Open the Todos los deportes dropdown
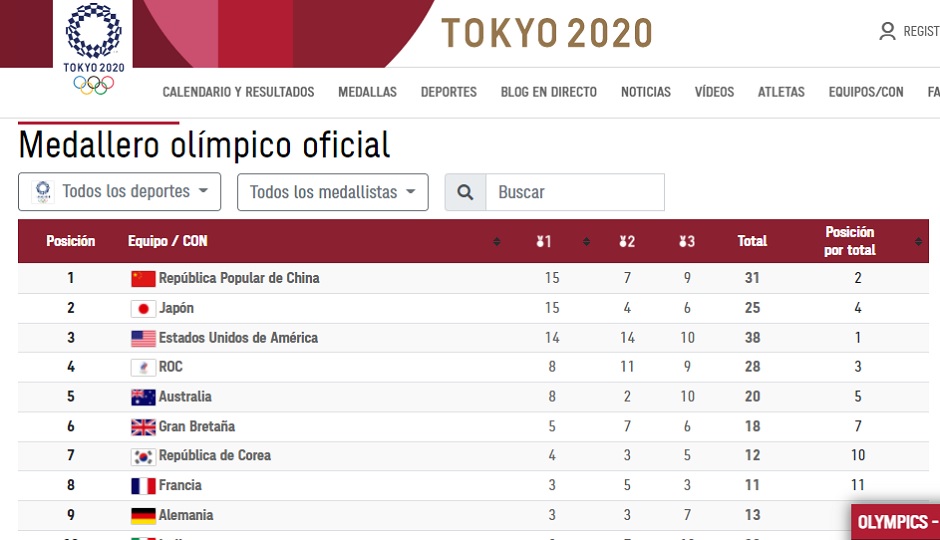Image resolution: width=940 pixels, height=540 pixels. tap(120, 191)
